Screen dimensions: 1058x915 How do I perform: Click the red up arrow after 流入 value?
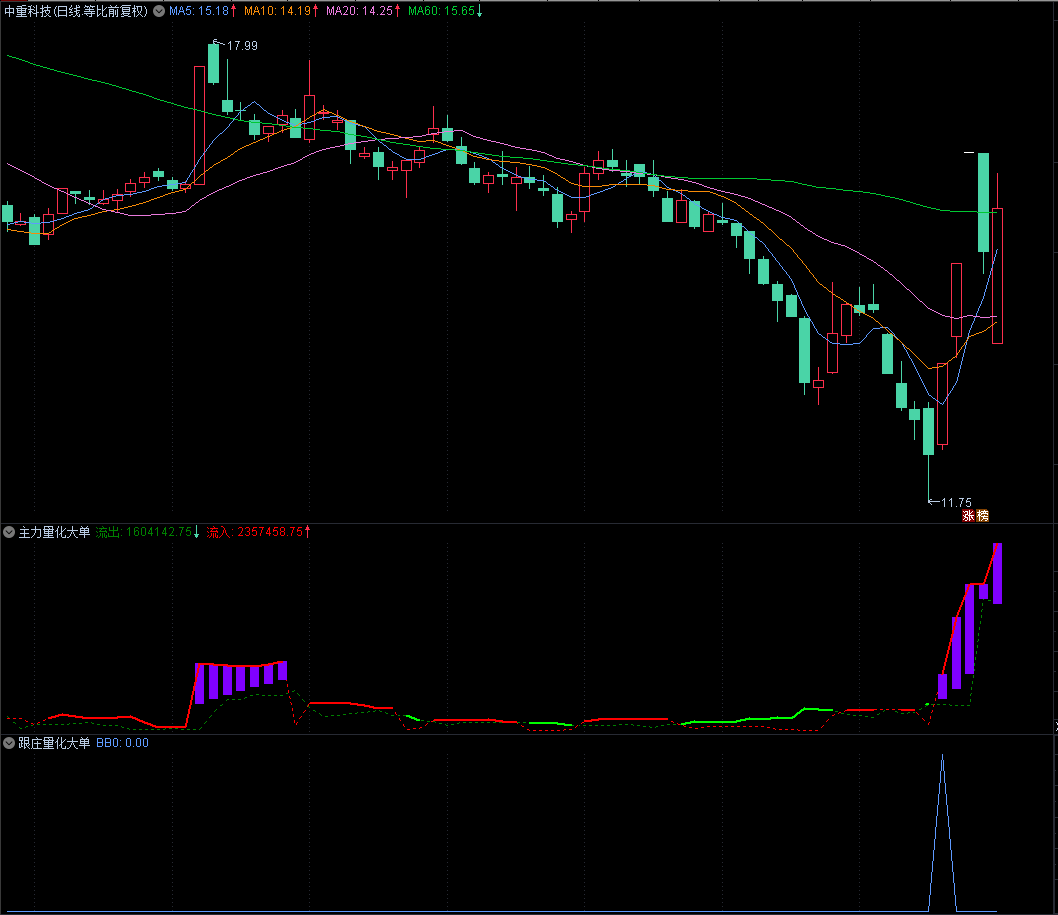point(308,532)
